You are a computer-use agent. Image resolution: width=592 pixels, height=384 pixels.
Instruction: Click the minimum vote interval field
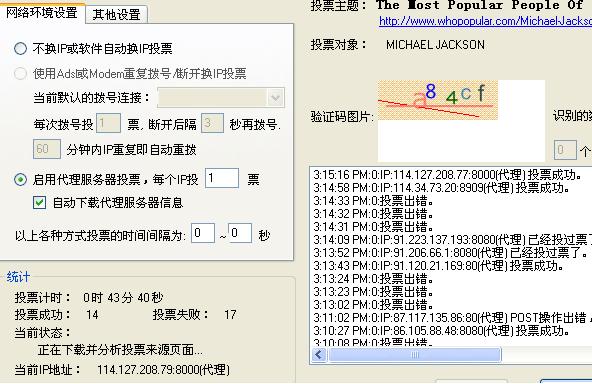203,233
